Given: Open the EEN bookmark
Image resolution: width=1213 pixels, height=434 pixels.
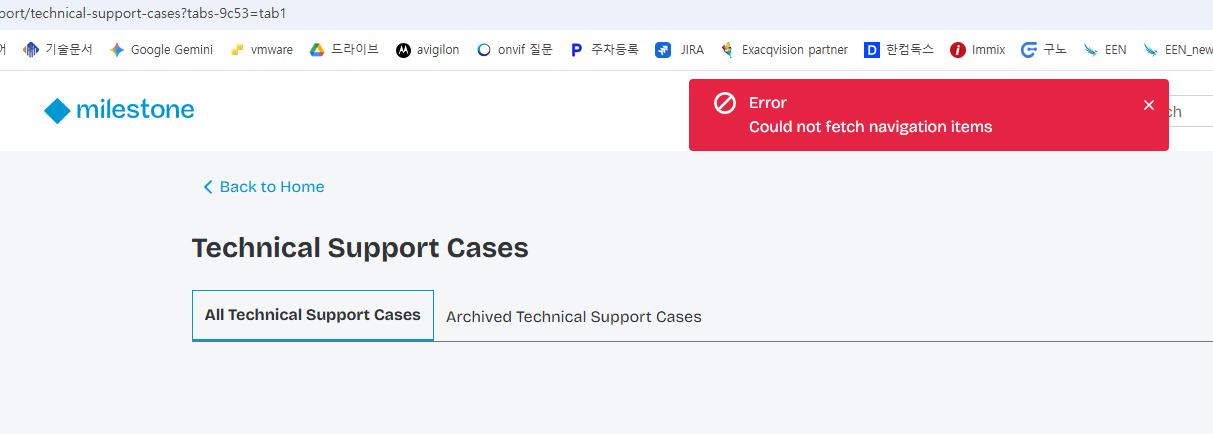Looking at the screenshot, I should click(x=1105, y=50).
